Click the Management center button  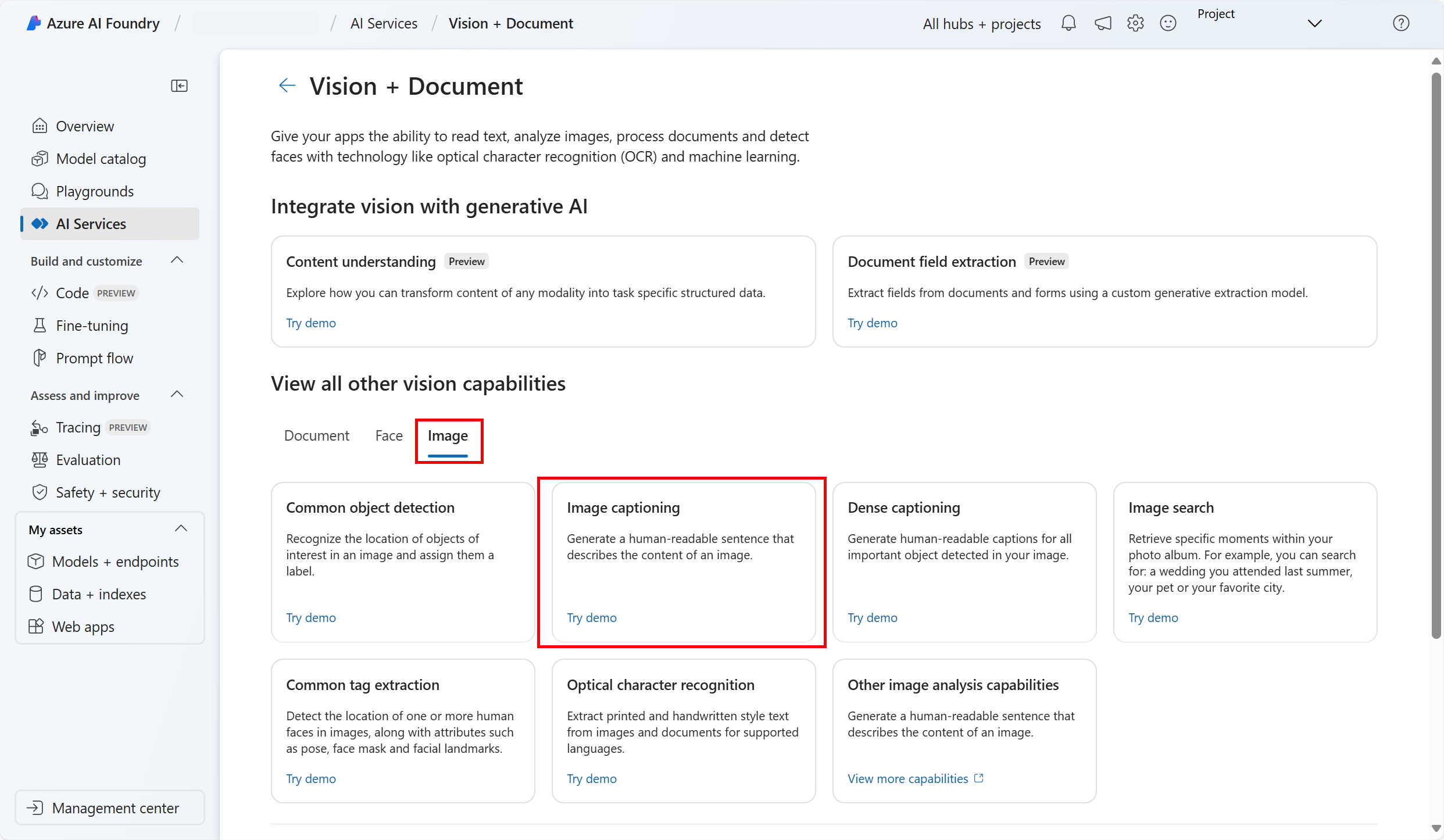[x=109, y=808]
